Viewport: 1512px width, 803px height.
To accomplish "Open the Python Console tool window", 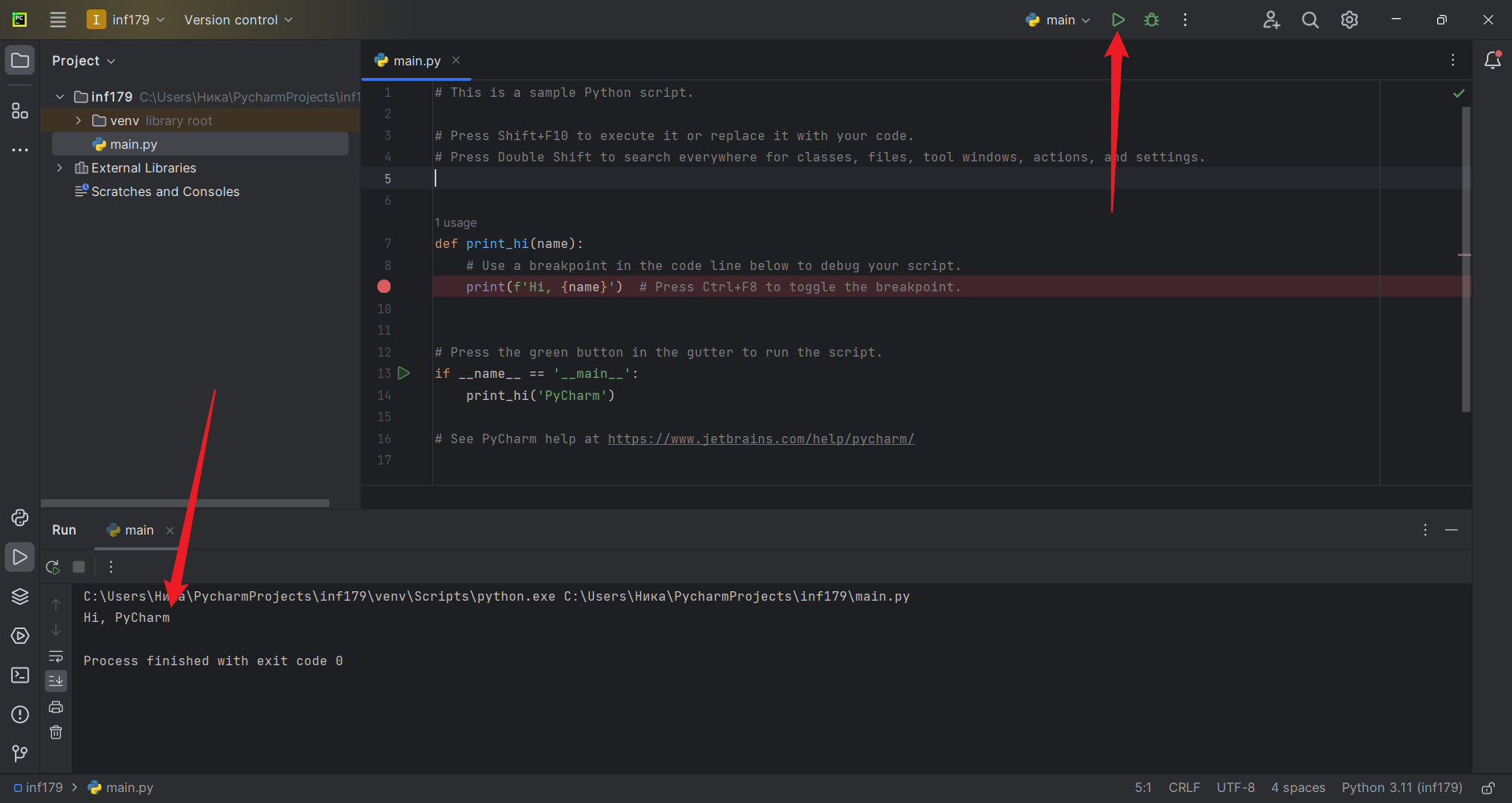I will point(20,517).
